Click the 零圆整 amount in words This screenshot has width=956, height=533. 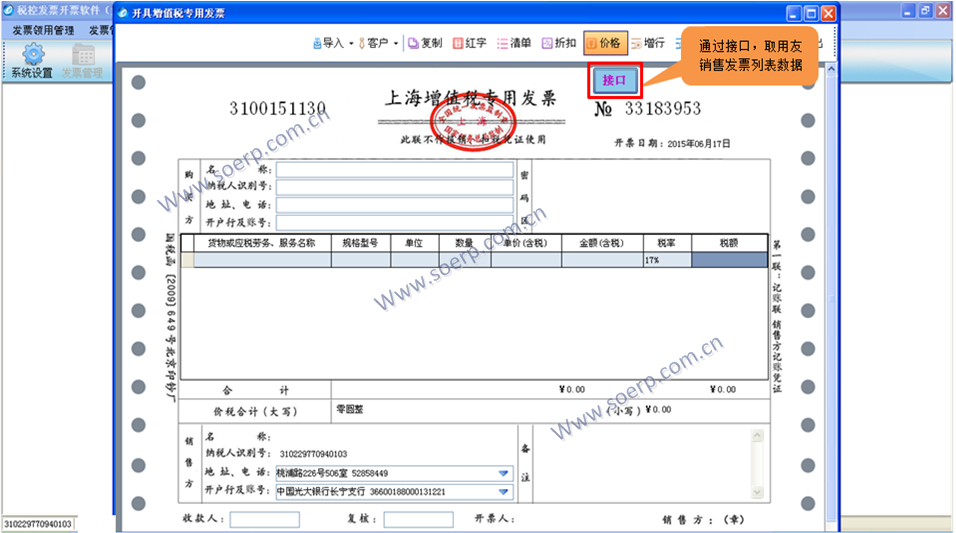coord(350,409)
